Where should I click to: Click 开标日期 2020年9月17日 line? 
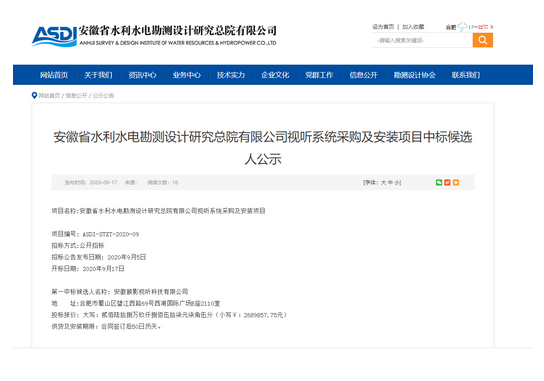pyautogui.click(x=88, y=269)
